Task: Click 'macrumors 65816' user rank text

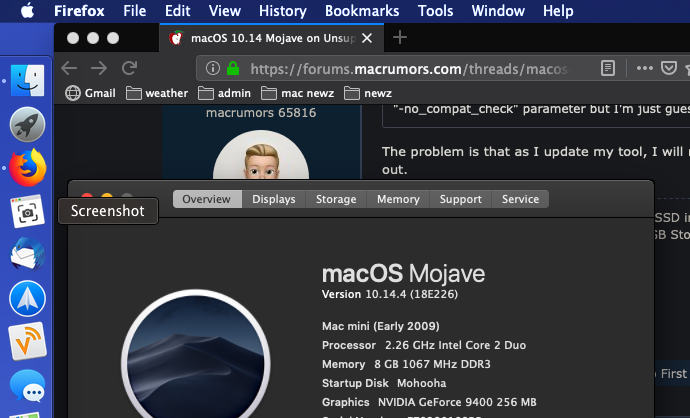Action: (261, 113)
